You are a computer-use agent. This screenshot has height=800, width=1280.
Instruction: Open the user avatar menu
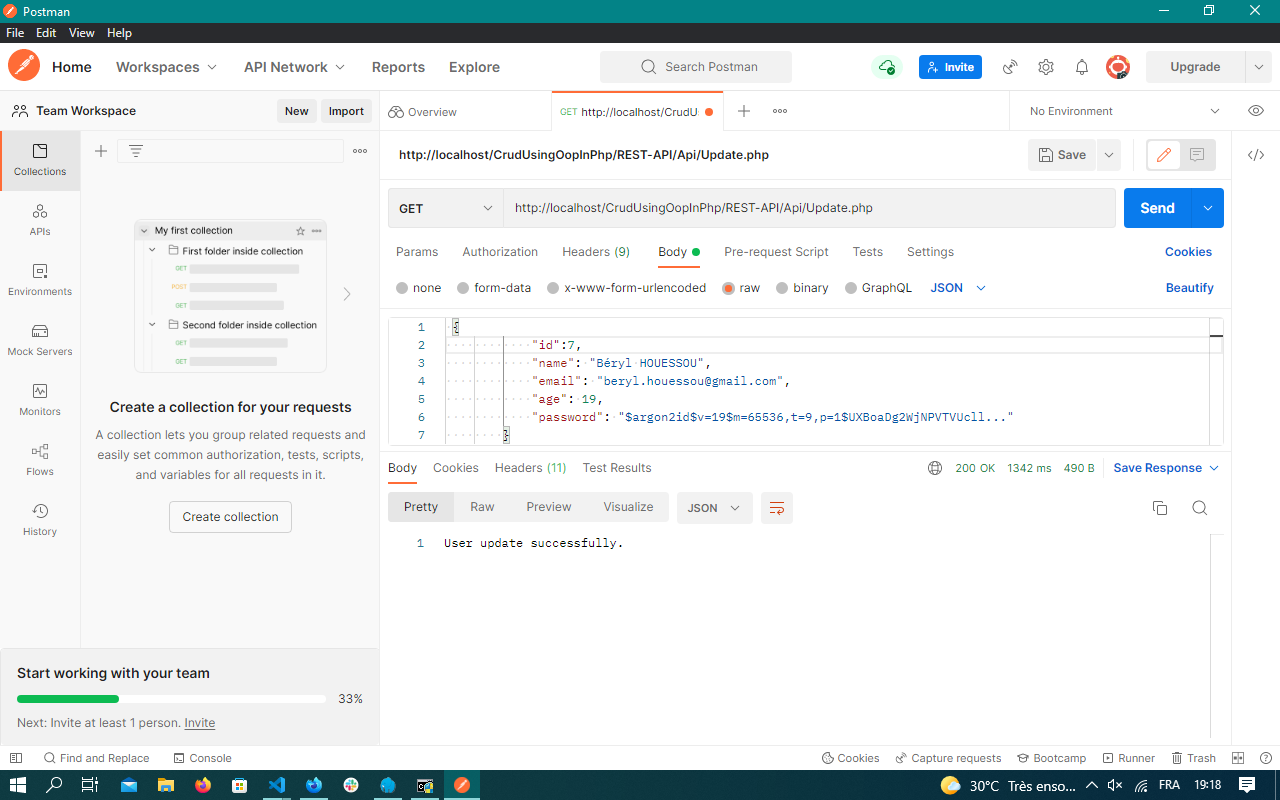coord(1118,67)
